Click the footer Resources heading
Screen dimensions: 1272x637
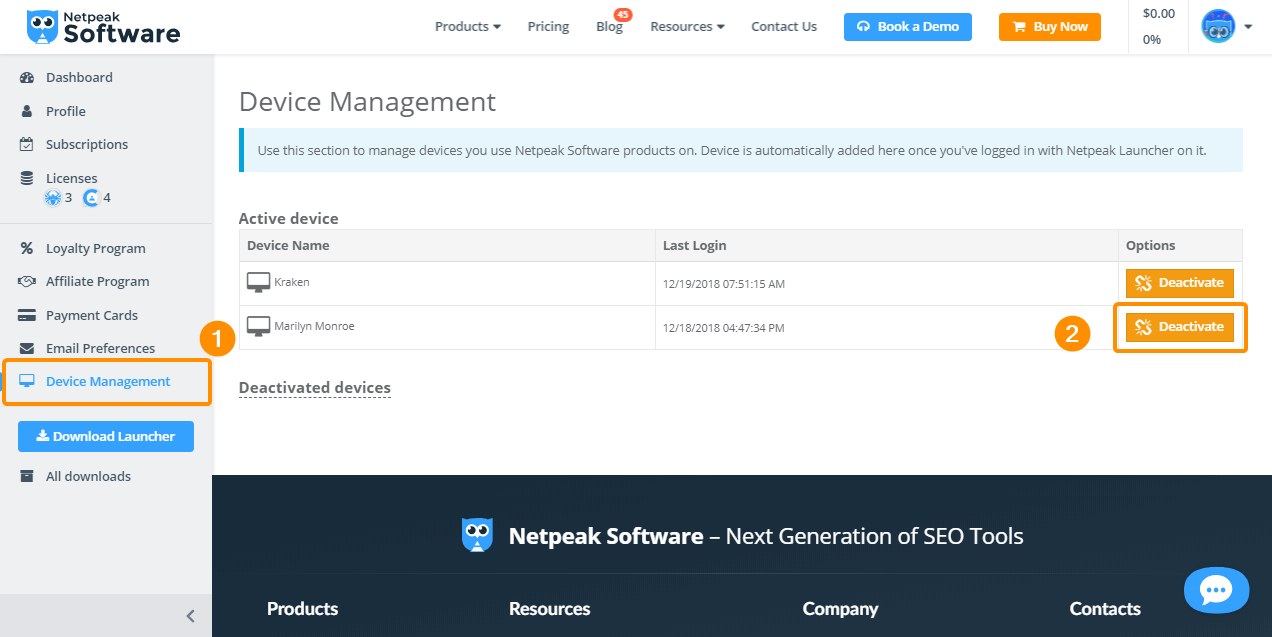pyautogui.click(x=549, y=609)
